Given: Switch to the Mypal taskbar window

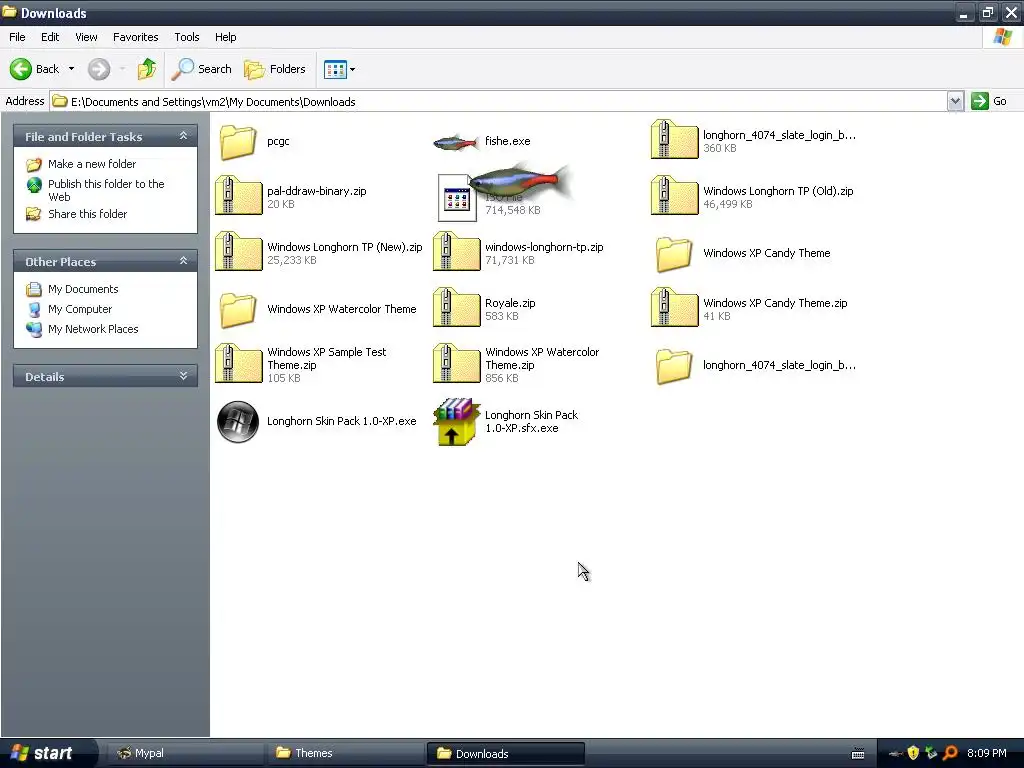Looking at the screenshot, I should click(185, 753).
